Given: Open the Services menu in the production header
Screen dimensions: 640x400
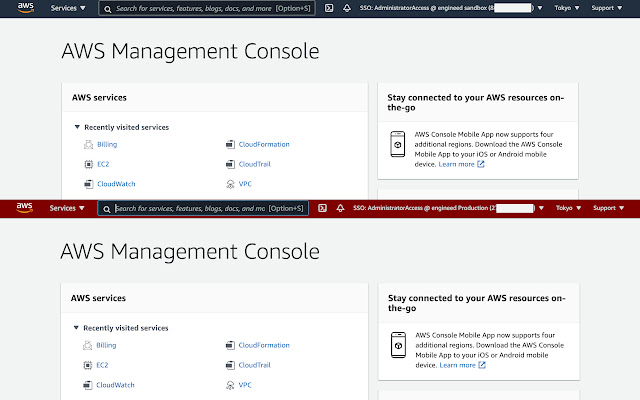Looking at the screenshot, I should click(67, 208).
